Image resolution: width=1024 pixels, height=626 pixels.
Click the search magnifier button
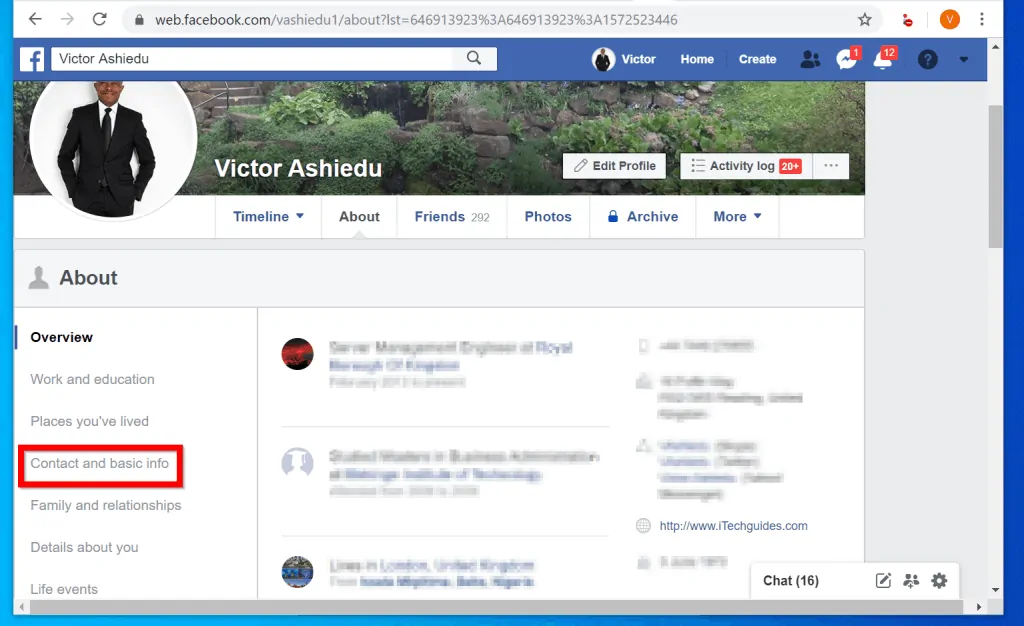(x=474, y=58)
